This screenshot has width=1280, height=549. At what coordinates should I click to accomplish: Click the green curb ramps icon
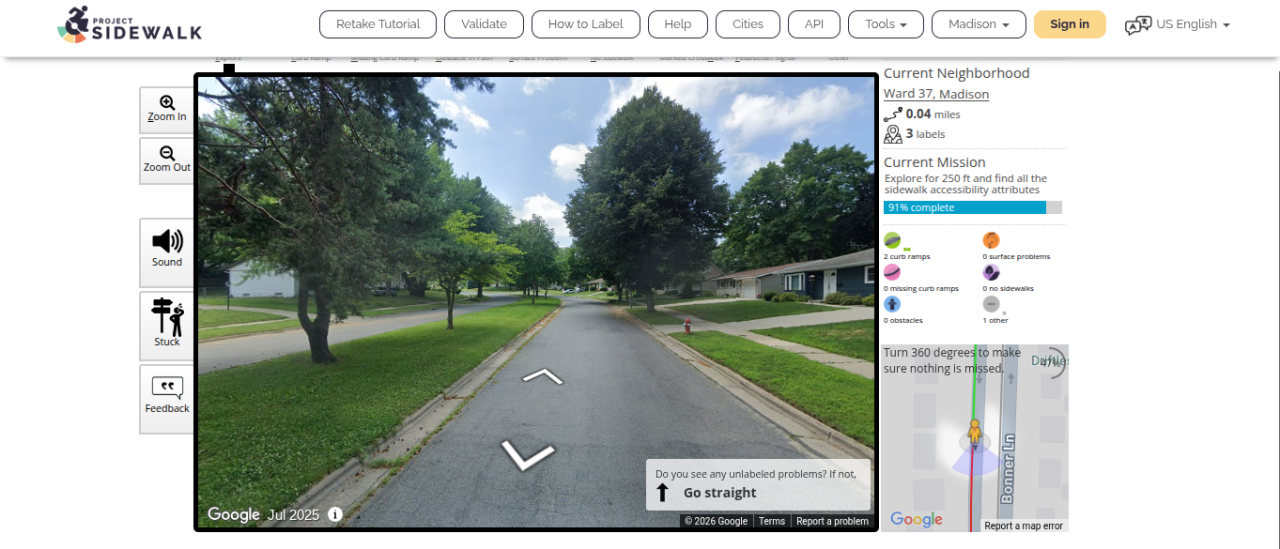point(892,240)
